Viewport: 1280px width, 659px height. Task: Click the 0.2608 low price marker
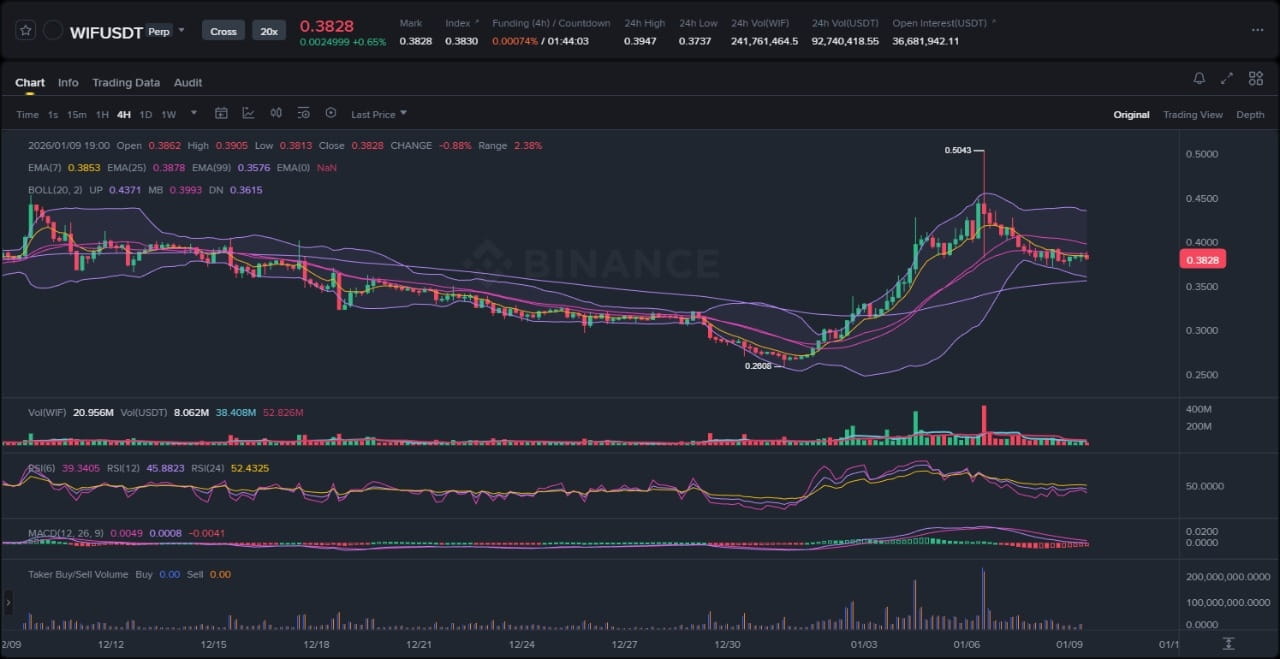[x=758, y=366]
